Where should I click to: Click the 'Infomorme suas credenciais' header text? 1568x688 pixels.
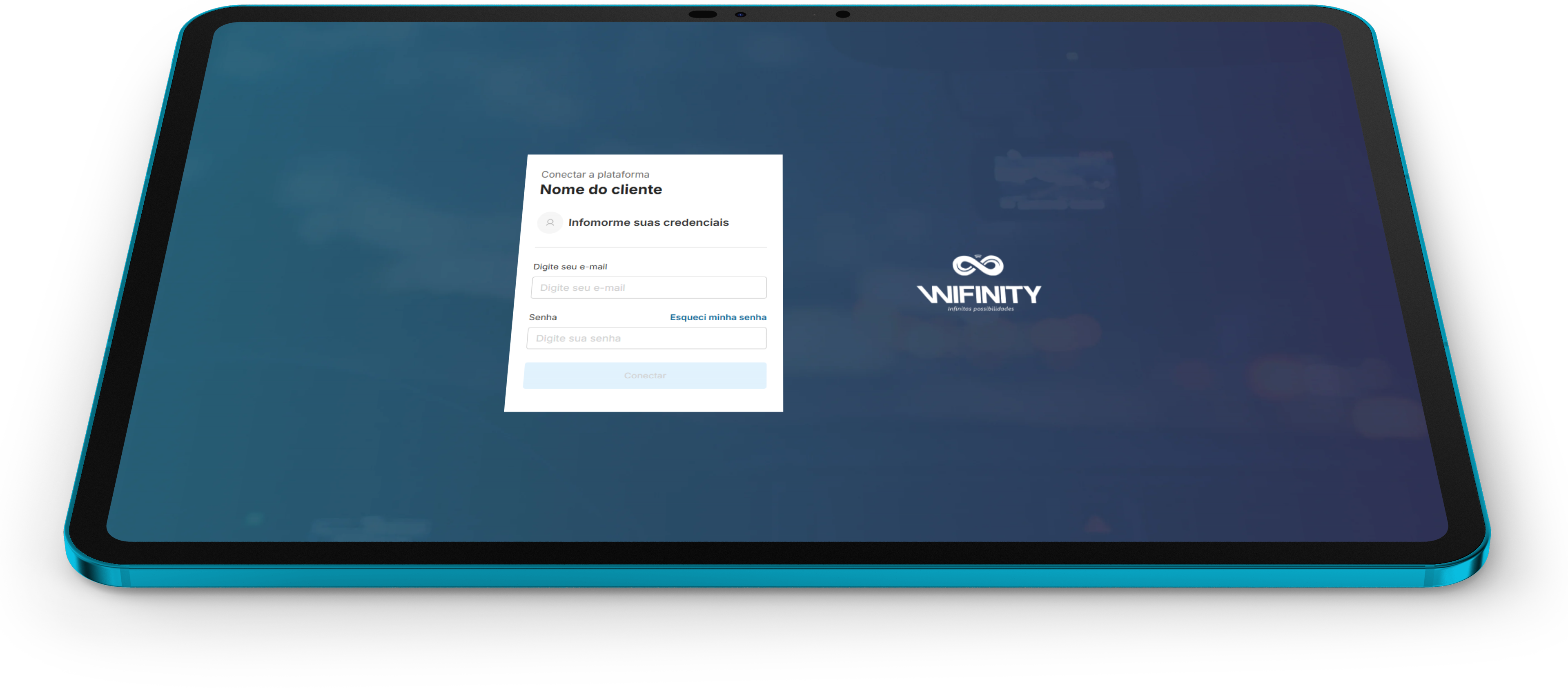[648, 222]
